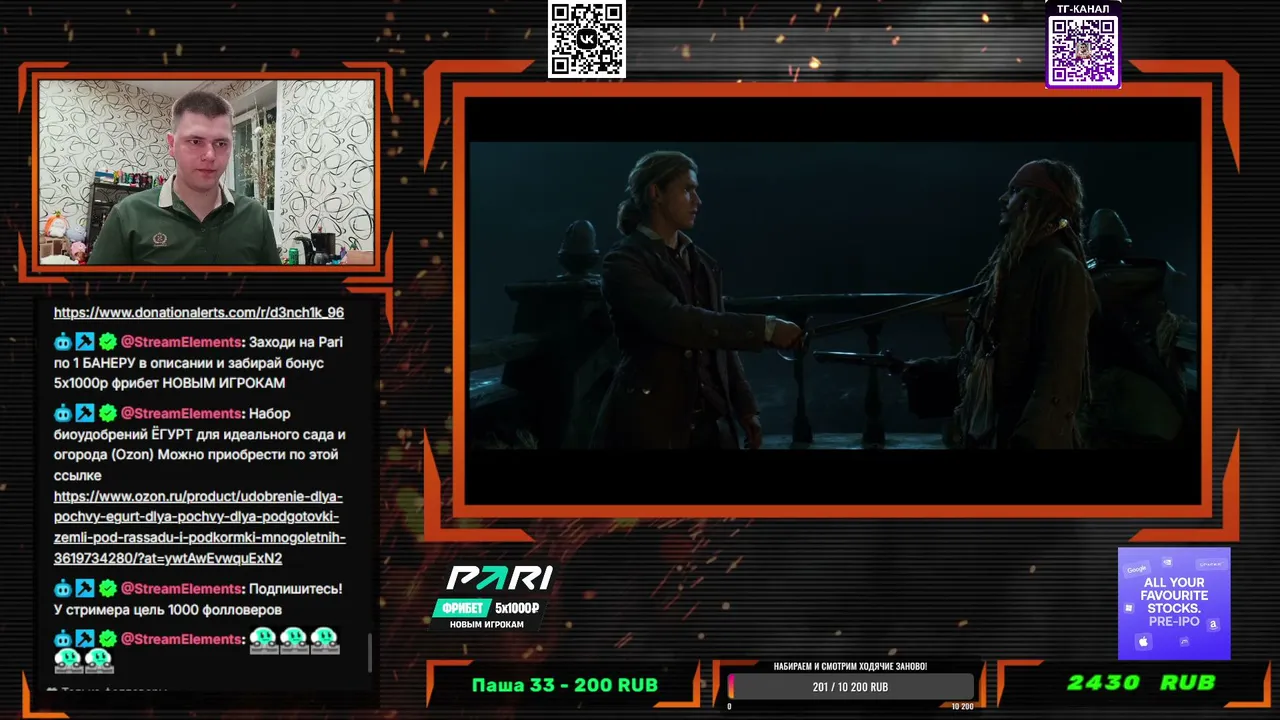Click the 'ТГ-КАНАЛ' label

click(1083, 9)
